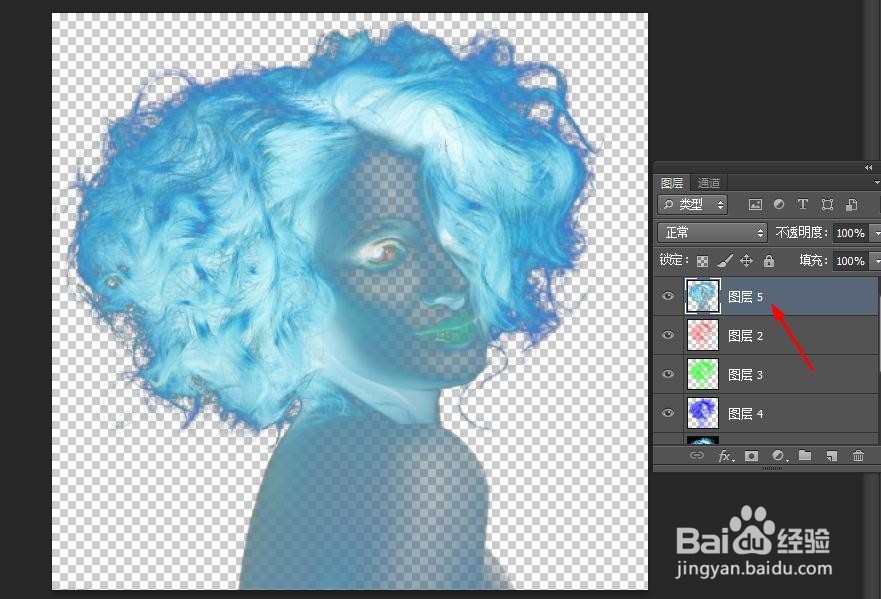
Task: Lock all padlock icon
Action: (769, 261)
